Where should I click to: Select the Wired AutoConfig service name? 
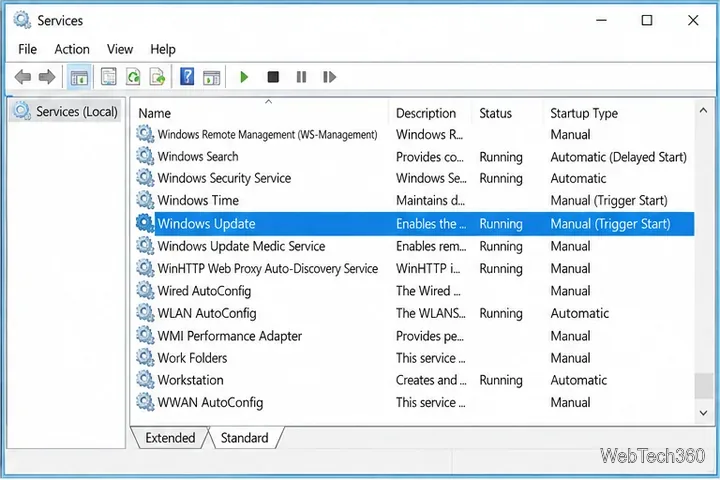coord(204,291)
